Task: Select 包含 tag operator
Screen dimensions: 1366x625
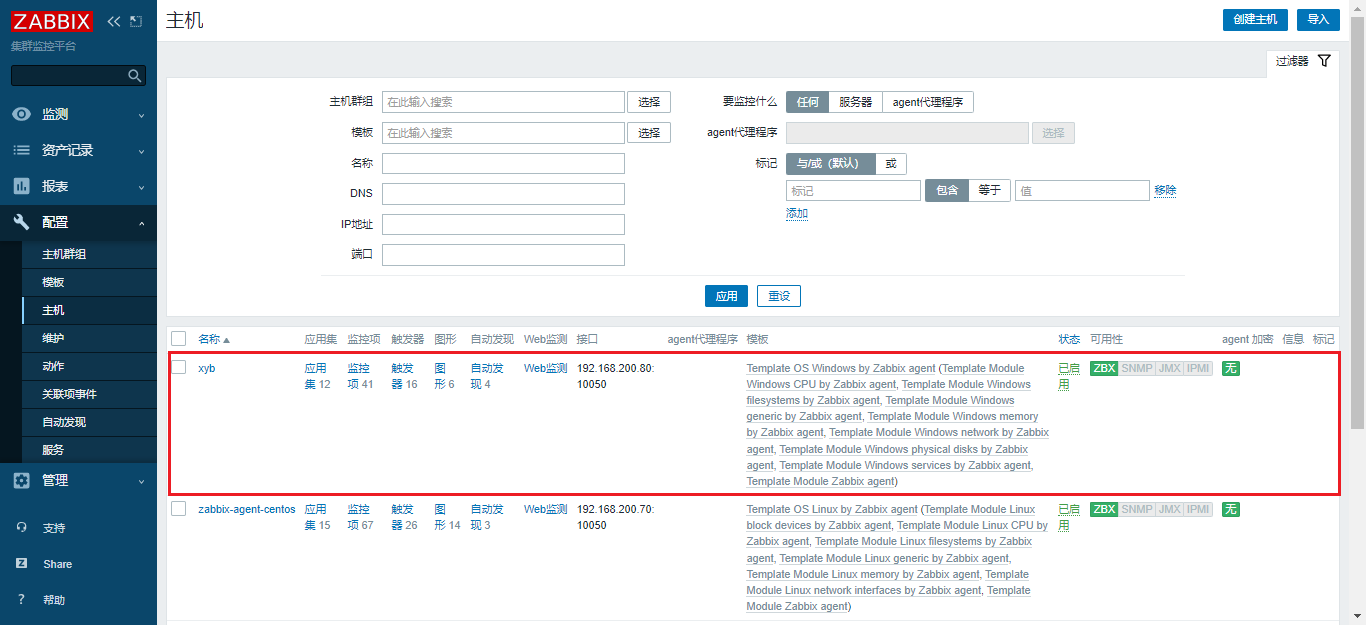Action: coord(947,190)
